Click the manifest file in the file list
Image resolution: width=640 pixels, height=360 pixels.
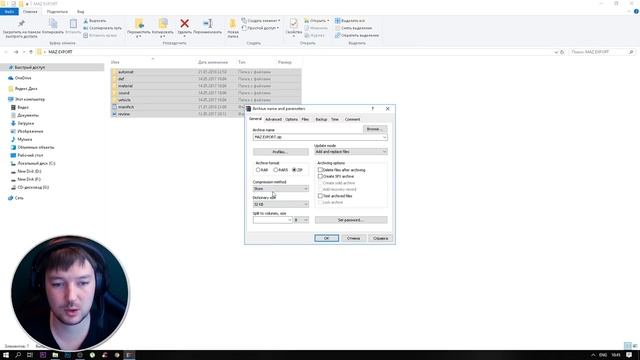(126, 107)
